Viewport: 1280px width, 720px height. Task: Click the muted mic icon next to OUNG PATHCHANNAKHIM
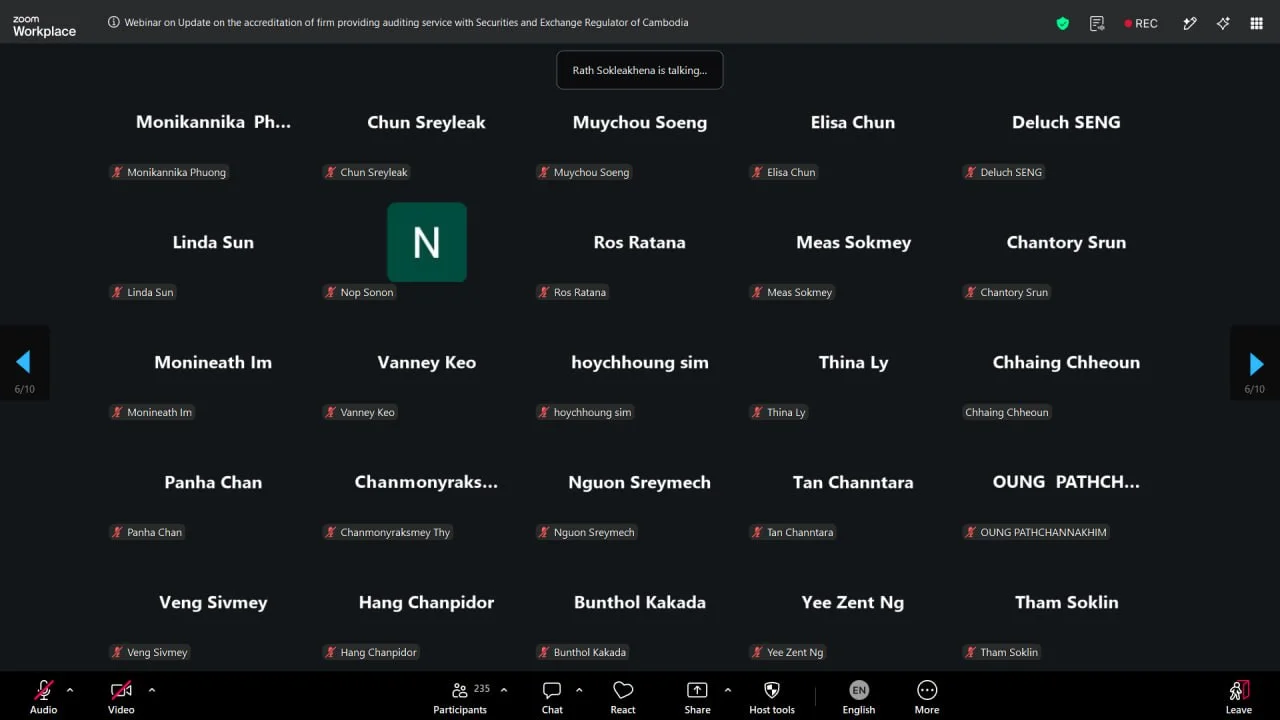pyautogui.click(x=971, y=532)
